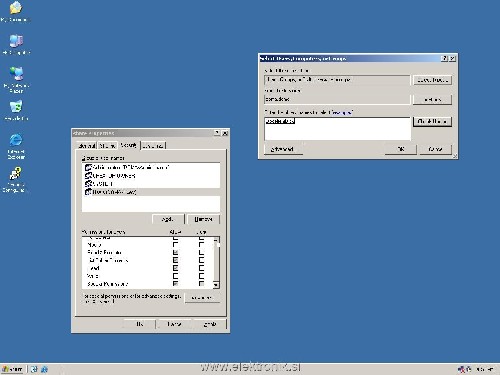Click the Object Types button
Screen dimensions: 500x375
coord(432,80)
